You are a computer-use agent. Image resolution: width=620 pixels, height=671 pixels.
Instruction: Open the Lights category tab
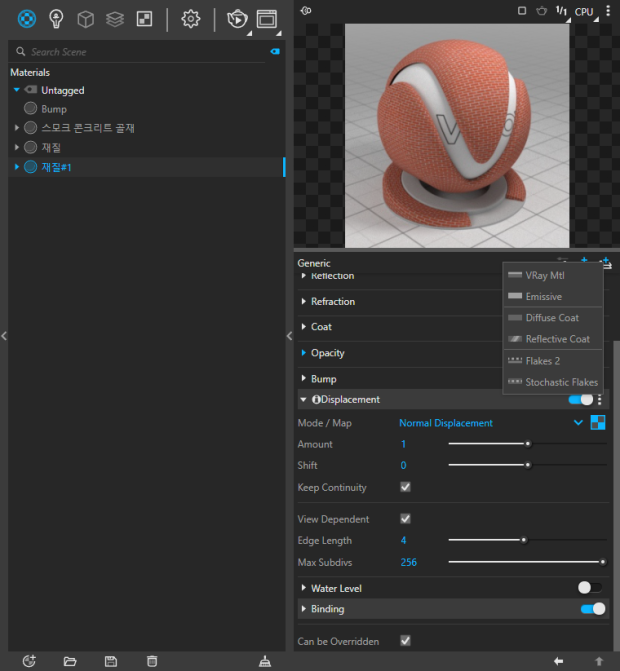pos(57,18)
